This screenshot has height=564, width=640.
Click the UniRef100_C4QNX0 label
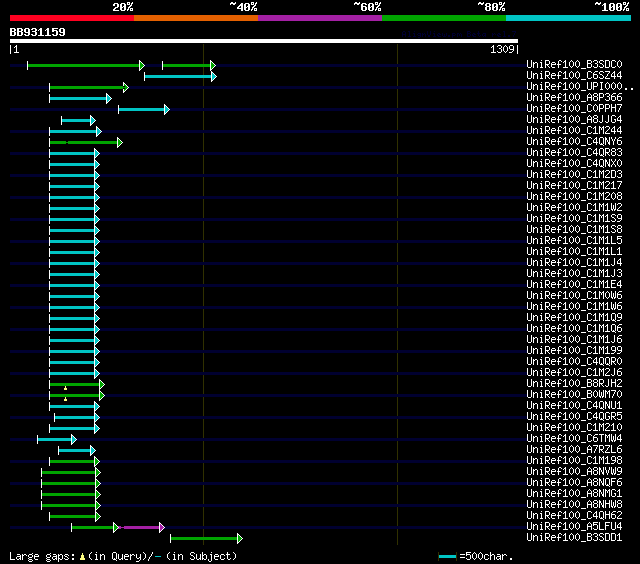(x=574, y=164)
